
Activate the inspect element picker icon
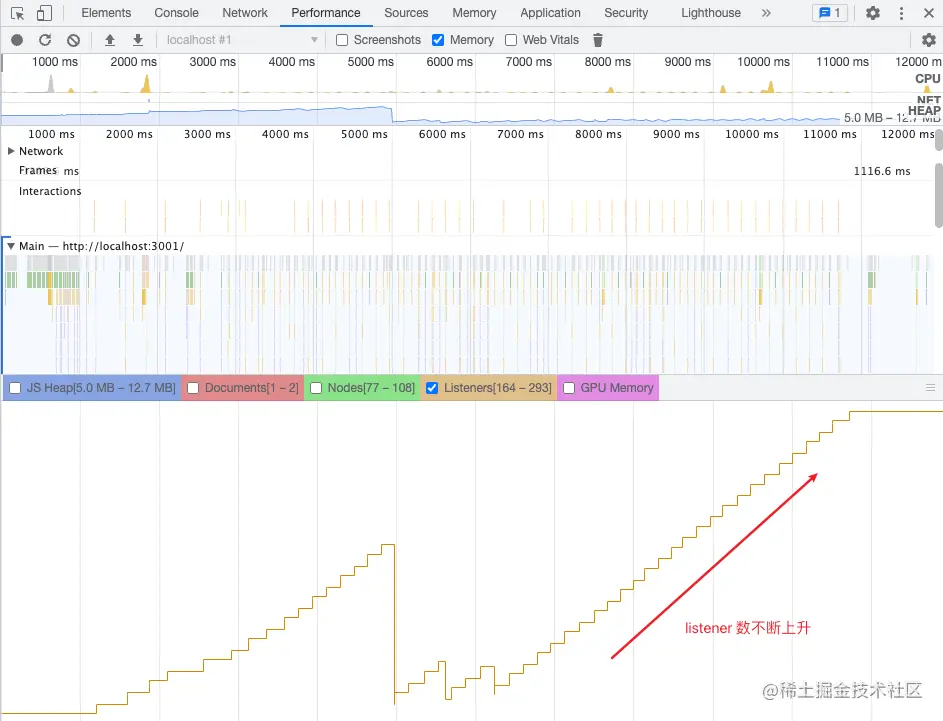click(17, 13)
